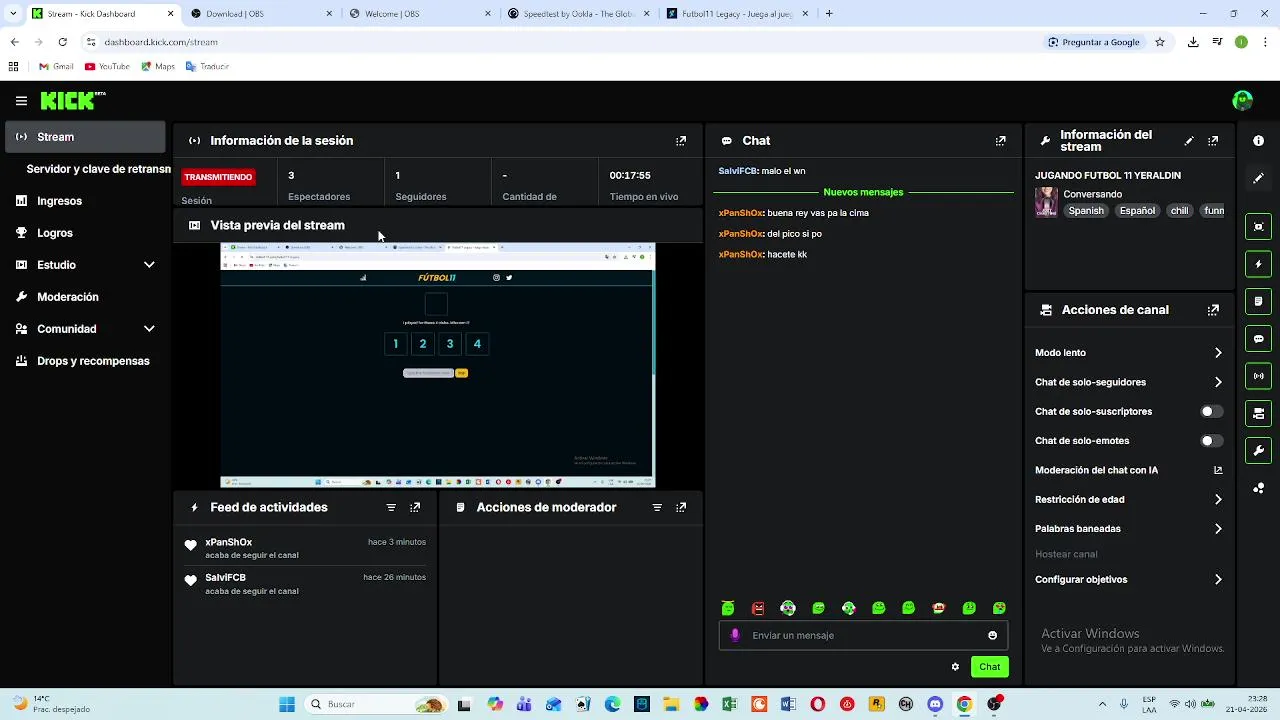Screen dimensions: 1280x720
Task: Open Ingresos in the sidebar
Action: coord(85,201)
